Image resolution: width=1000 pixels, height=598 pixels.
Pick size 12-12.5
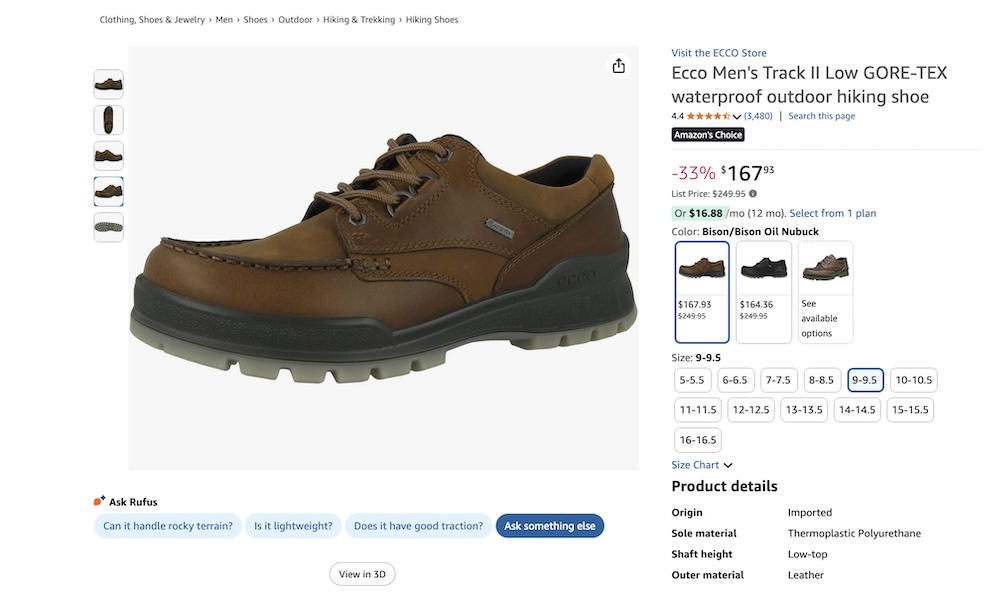pyautogui.click(x=750, y=410)
